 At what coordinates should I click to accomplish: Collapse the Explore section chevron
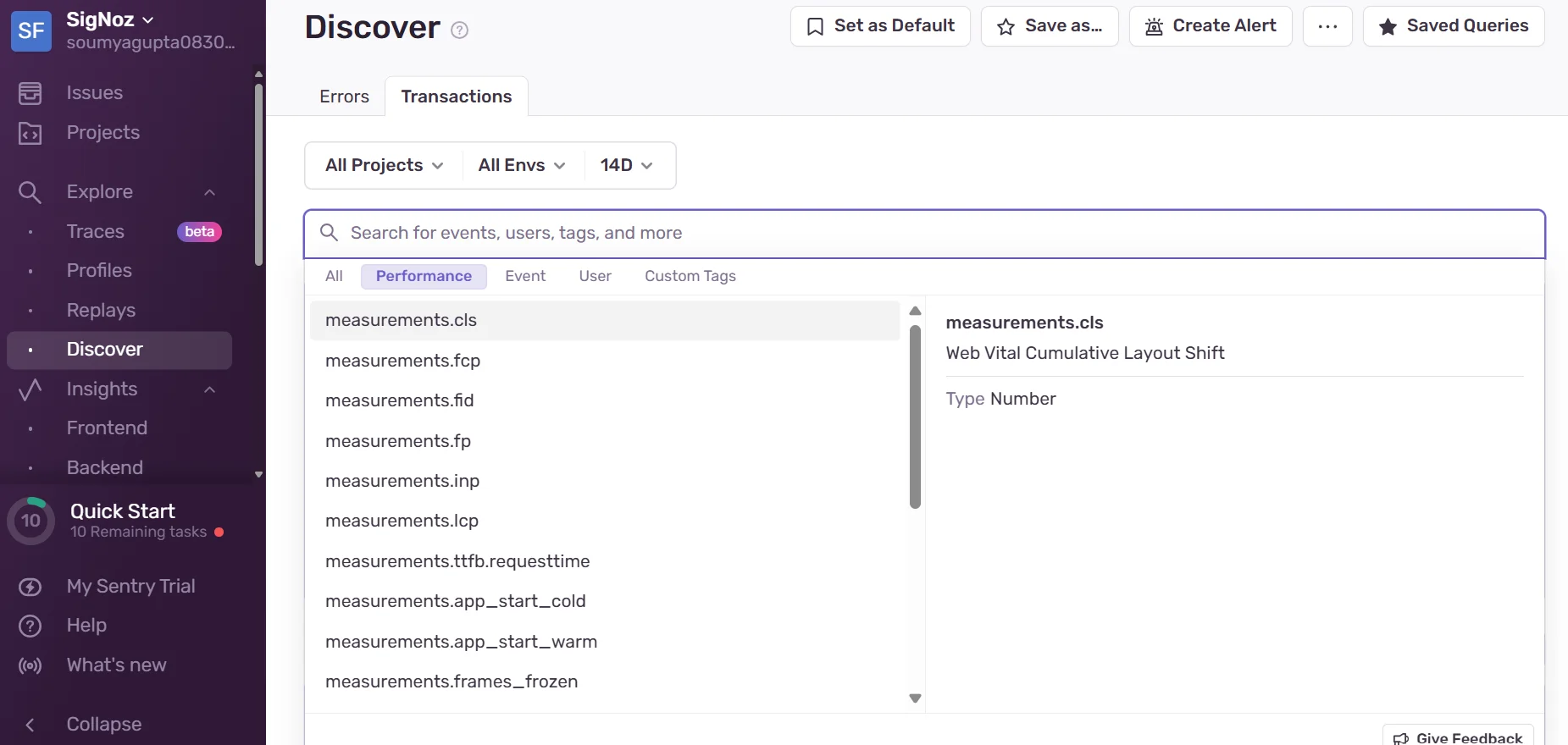coord(210,192)
